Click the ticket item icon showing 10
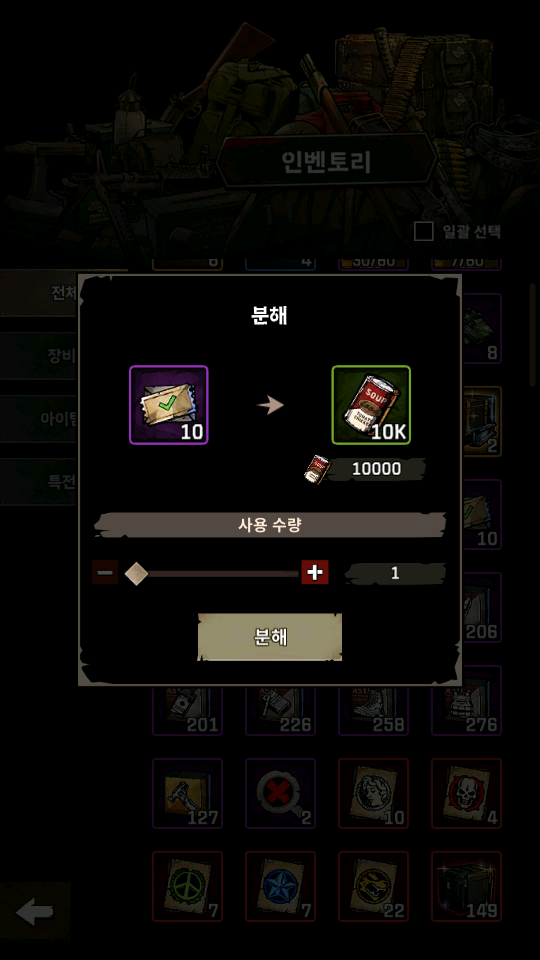The height and width of the screenshot is (960, 540). click(168, 405)
